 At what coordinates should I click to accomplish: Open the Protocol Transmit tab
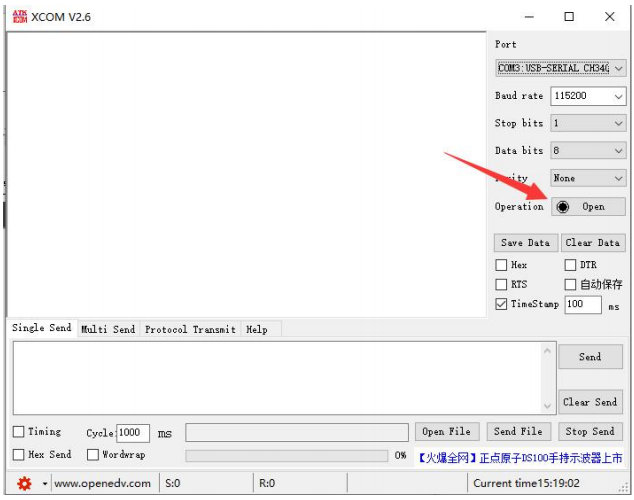(190, 329)
